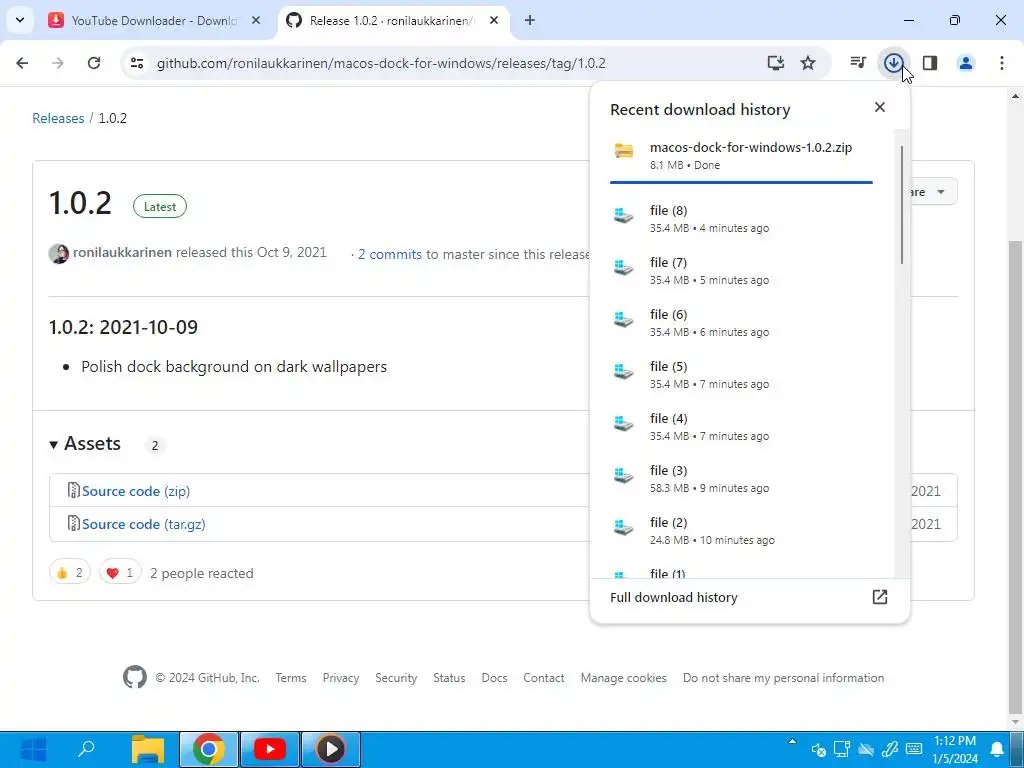Close the YouTube Downloader tab
Image resolution: width=1024 pixels, height=768 pixels.
click(256, 20)
